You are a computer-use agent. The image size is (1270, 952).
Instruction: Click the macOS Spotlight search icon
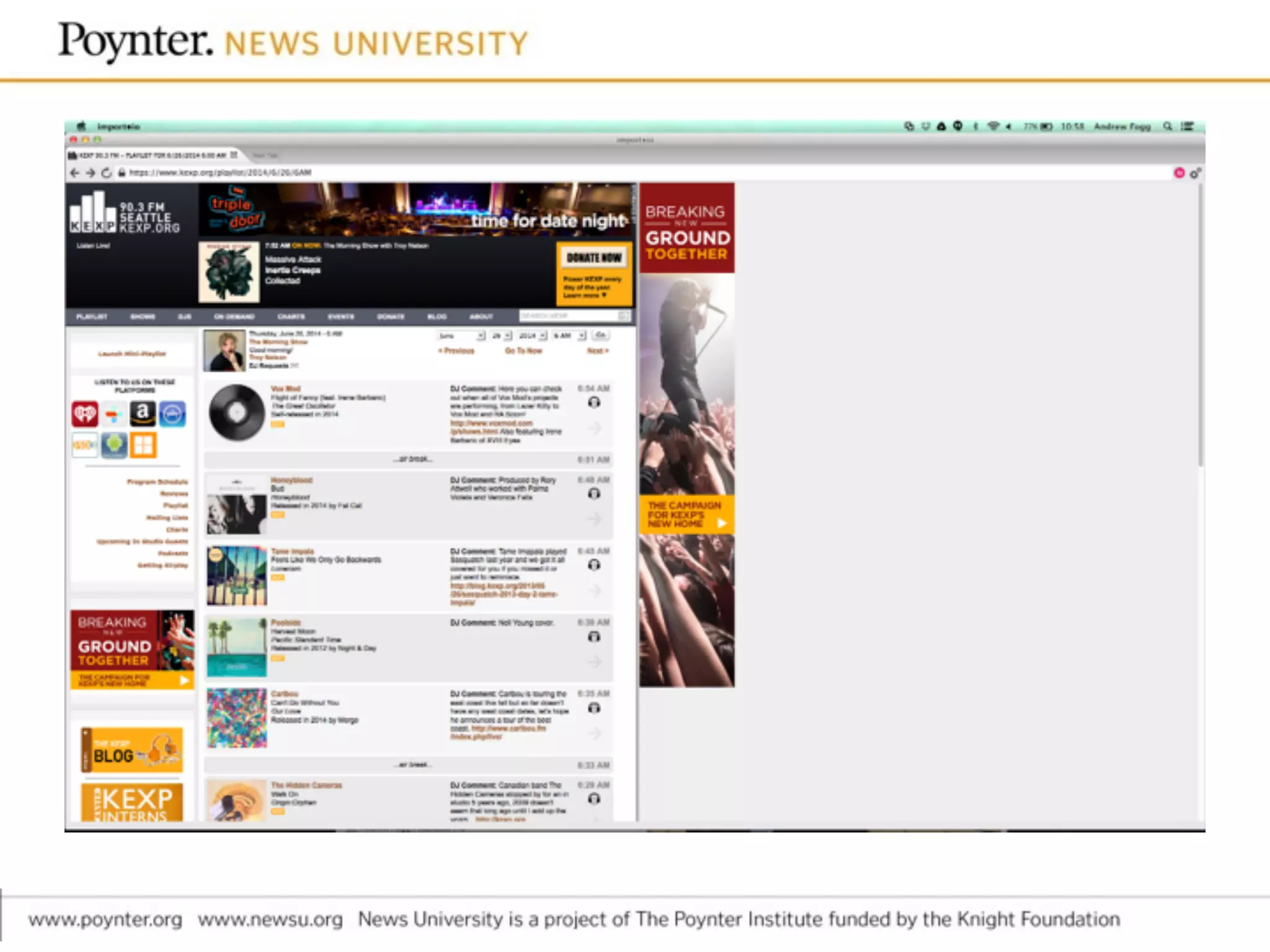tap(1168, 126)
